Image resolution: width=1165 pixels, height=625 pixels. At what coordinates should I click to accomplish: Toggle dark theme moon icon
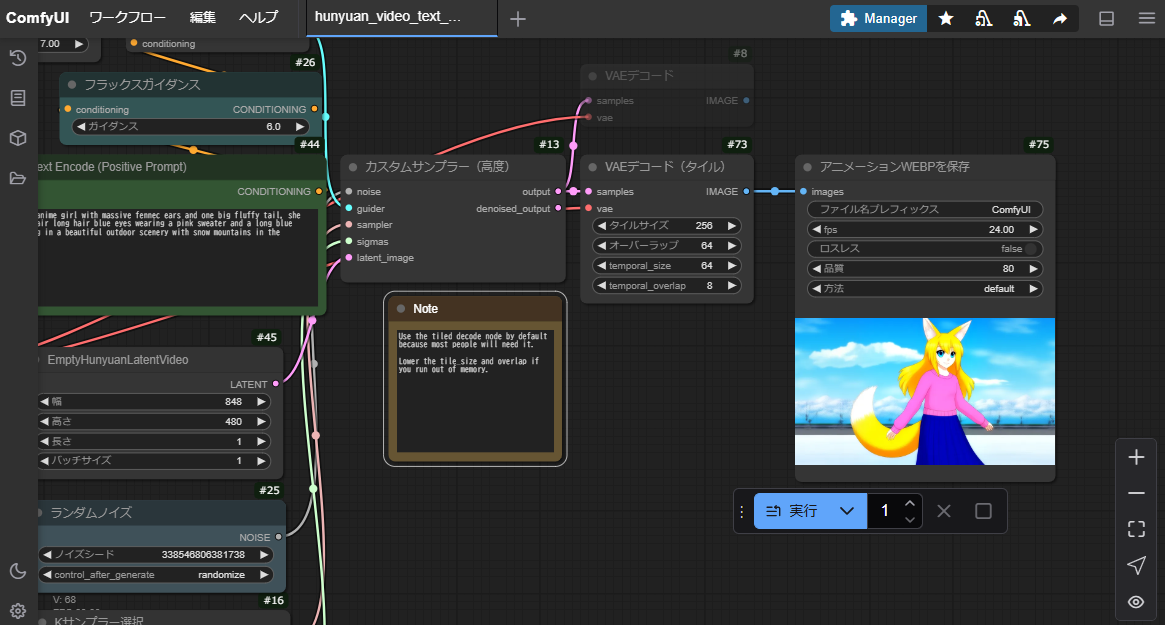tap(18, 571)
